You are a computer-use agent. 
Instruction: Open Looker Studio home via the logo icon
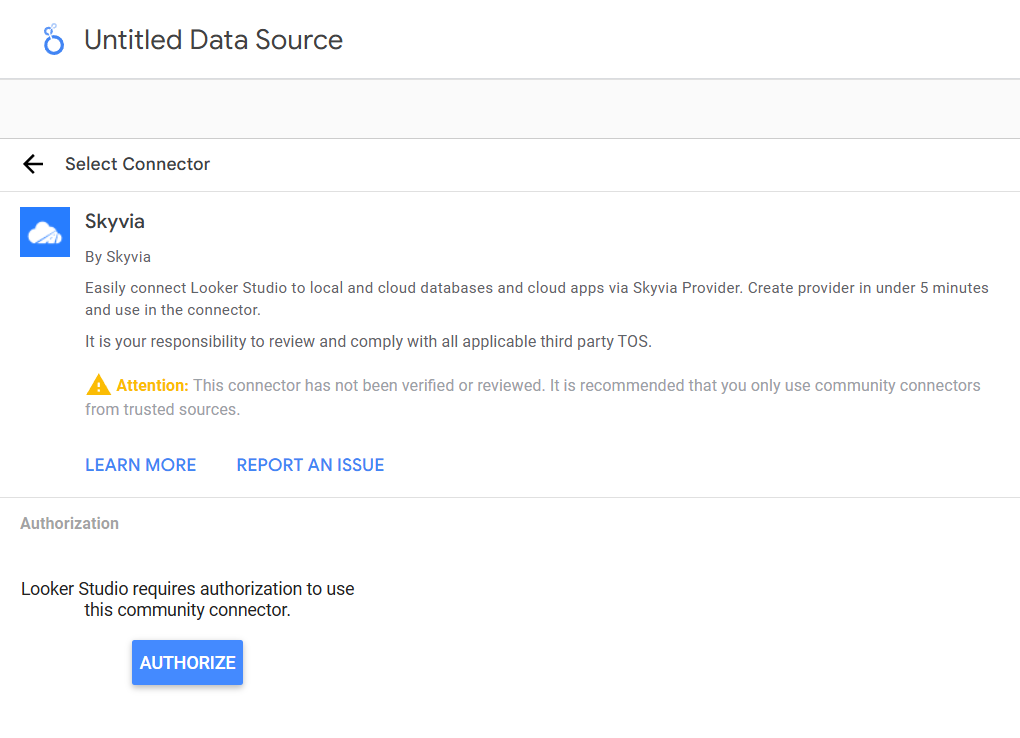pos(52,39)
